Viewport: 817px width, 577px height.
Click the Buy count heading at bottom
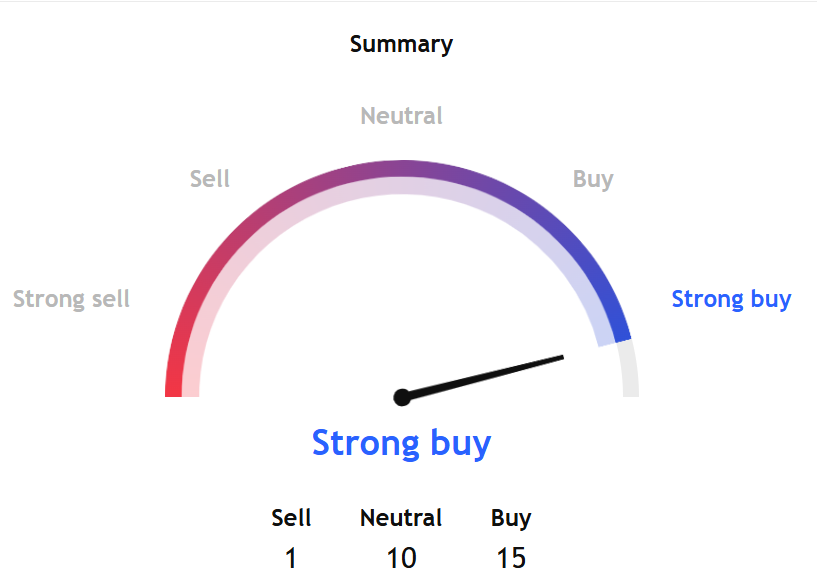[511, 518]
